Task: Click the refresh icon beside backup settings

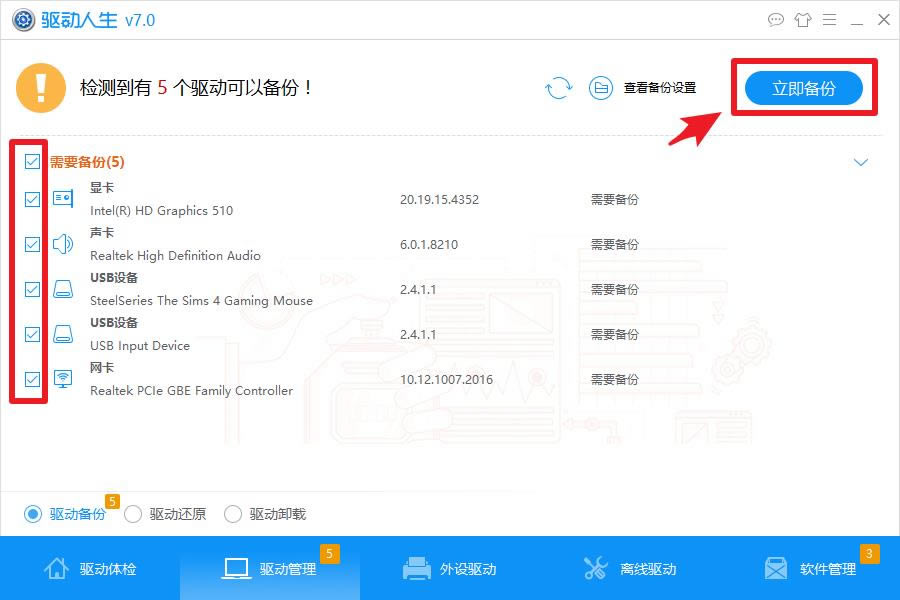Action: point(558,88)
